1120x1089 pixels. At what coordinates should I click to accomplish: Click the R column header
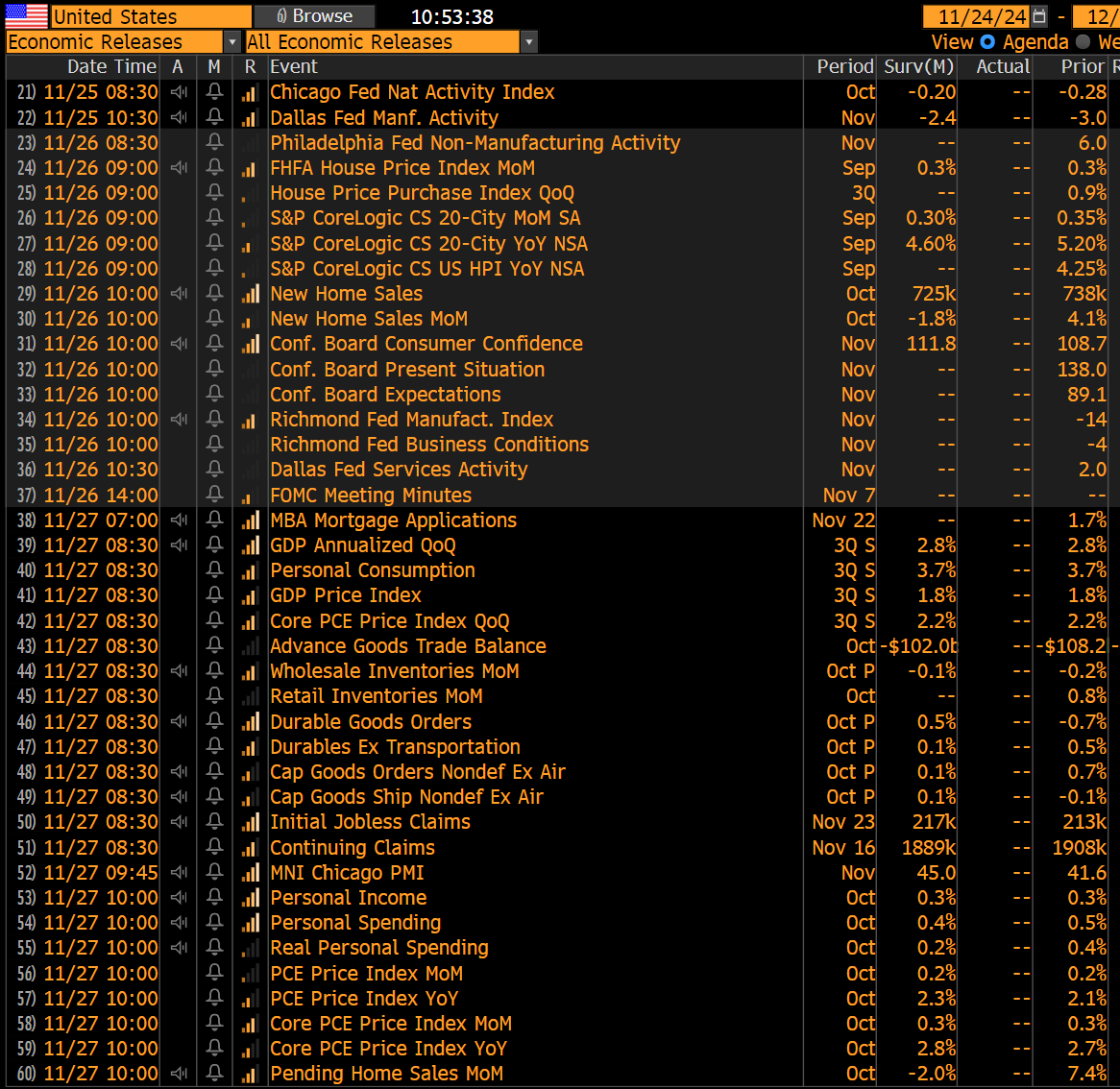tap(250, 66)
